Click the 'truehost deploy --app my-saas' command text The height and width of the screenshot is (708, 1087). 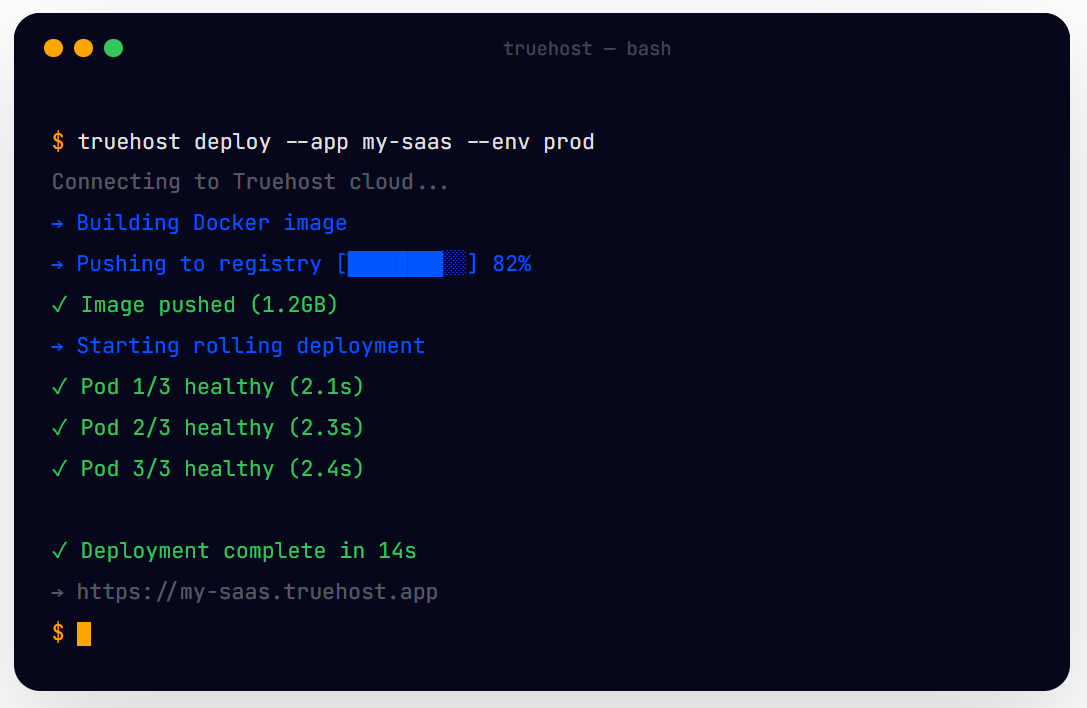pos(265,142)
